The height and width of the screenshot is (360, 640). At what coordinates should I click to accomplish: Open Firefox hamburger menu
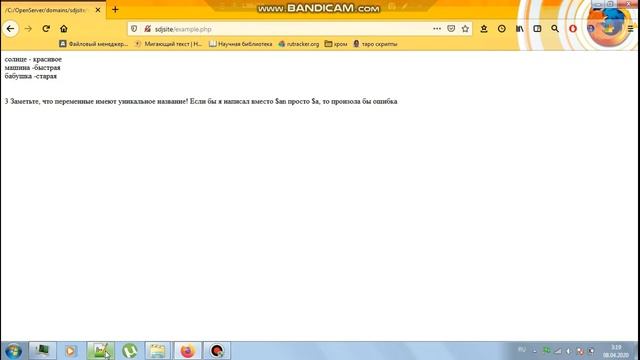click(x=631, y=29)
